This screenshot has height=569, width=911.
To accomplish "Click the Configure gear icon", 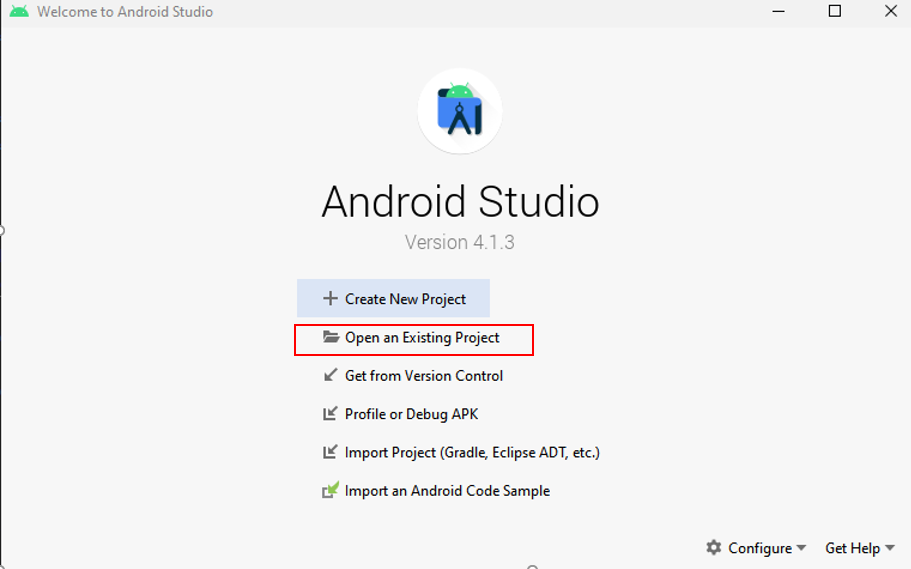I will [x=713, y=548].
